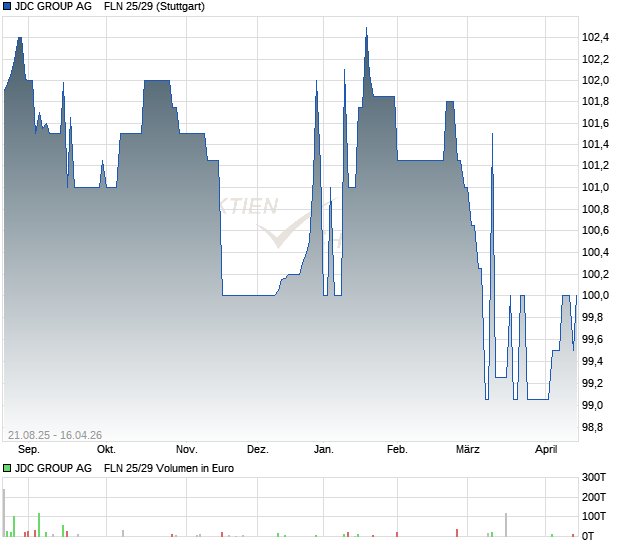This screenshot has height=546, width=620.
Task: Click the 99,4 price axis label
Action: pyautogui.click(x=593, y=361)
